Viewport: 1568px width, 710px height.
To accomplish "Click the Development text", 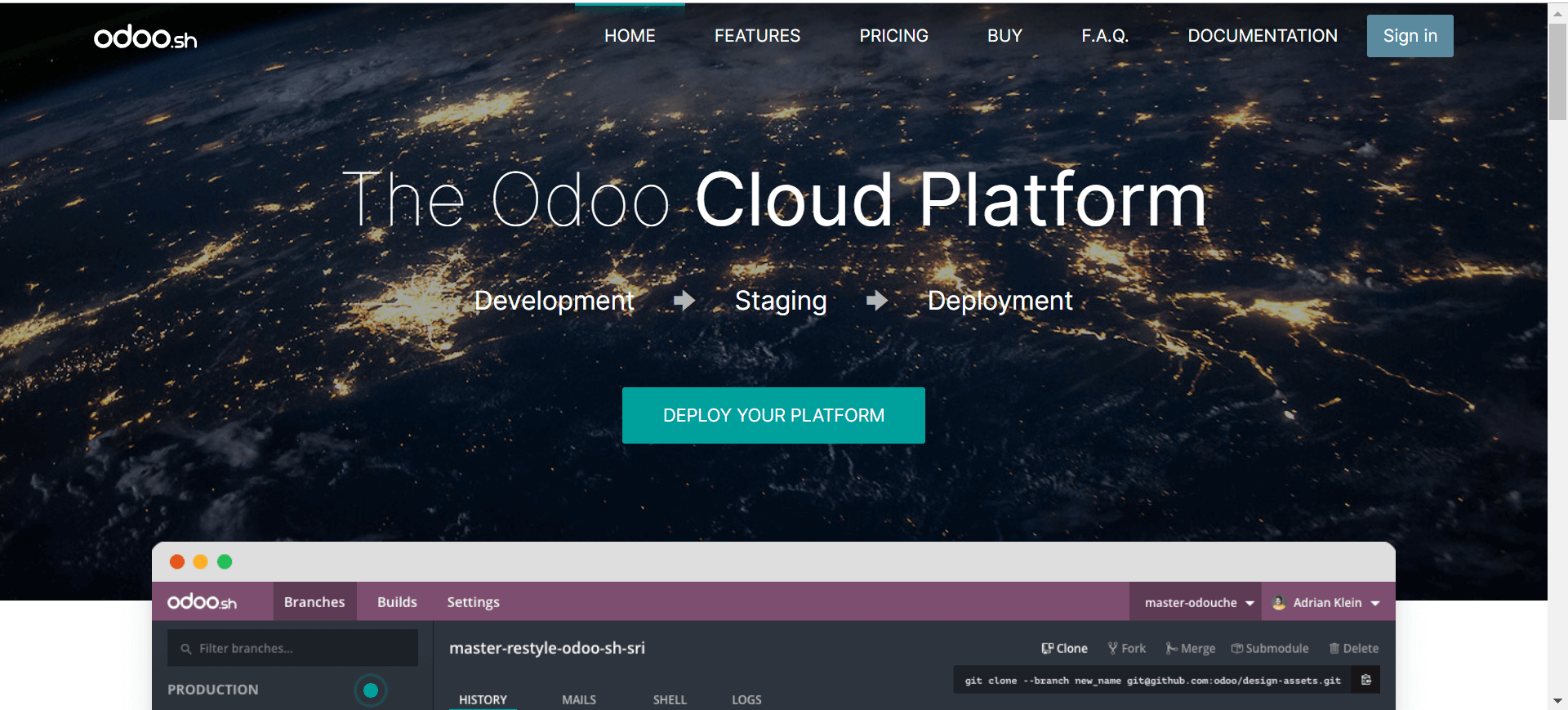I will [x=554, y=301].
